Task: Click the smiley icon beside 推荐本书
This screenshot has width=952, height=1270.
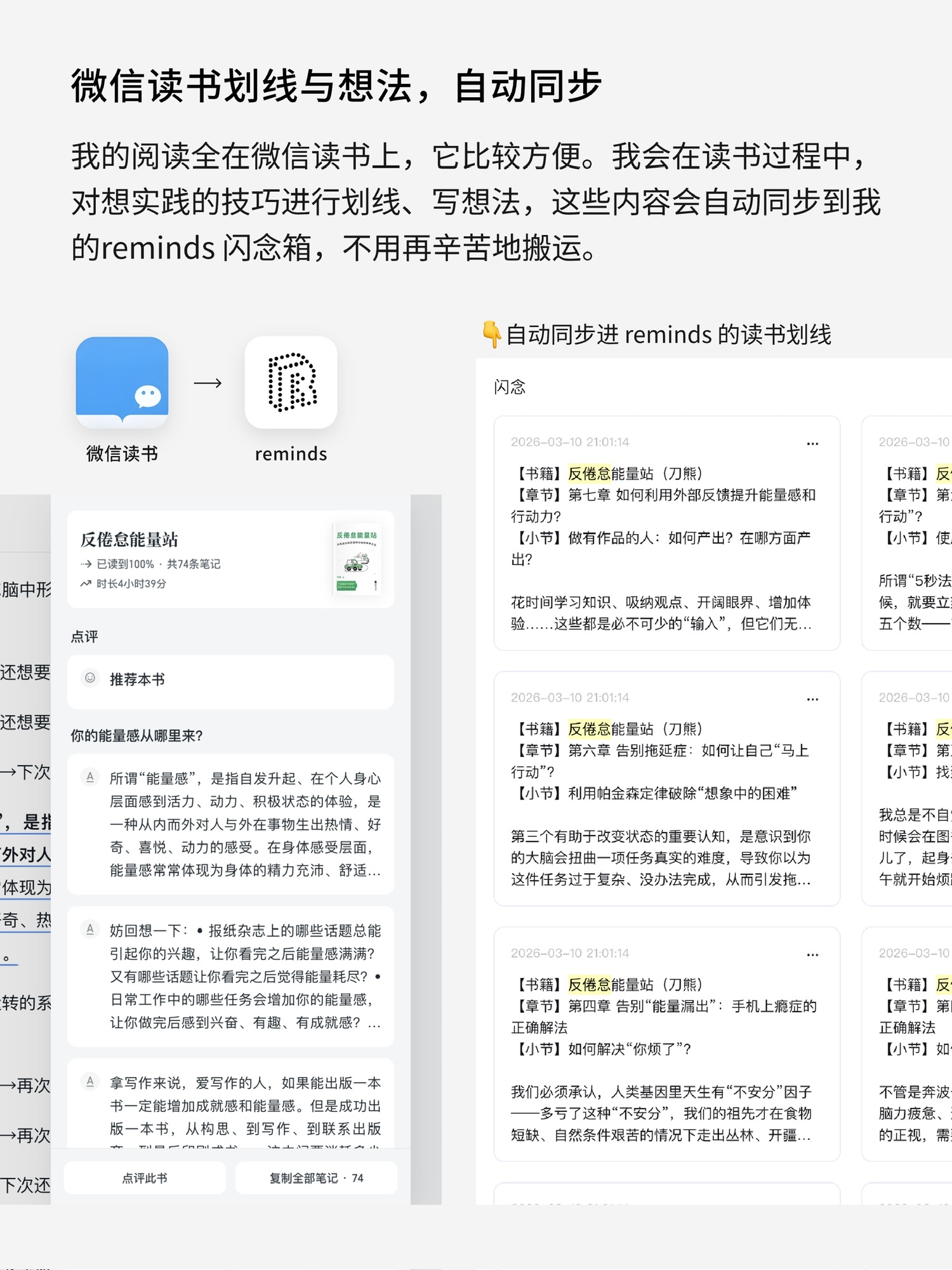Action: (90, 678)
